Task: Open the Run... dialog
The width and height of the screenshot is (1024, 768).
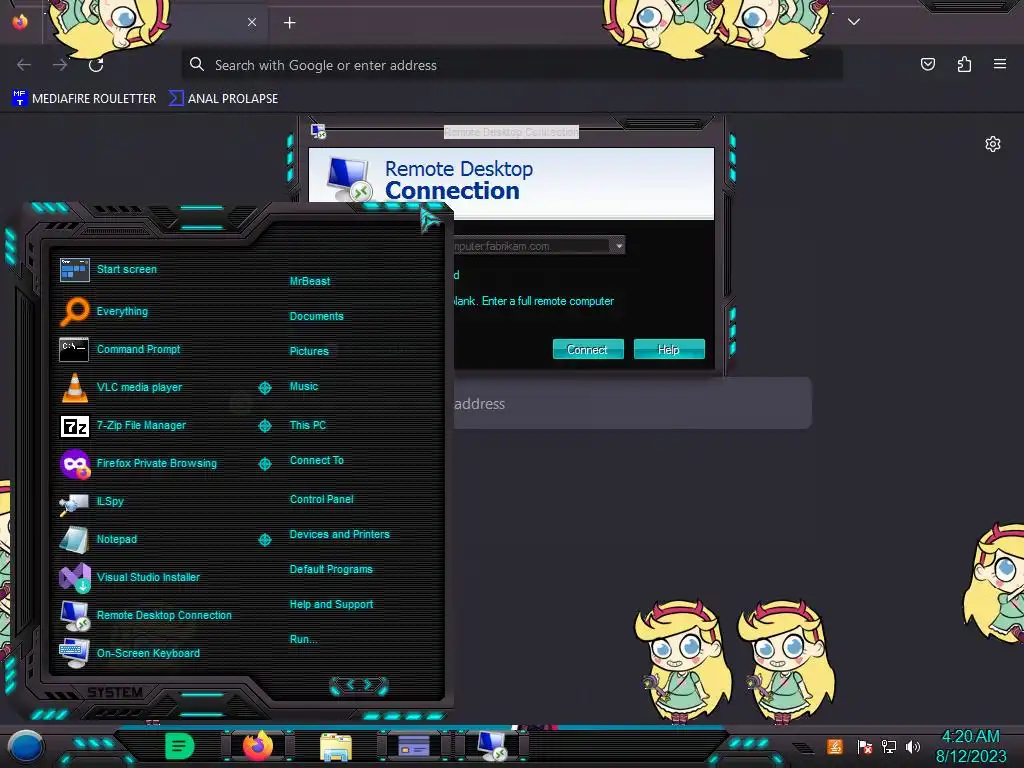Action: [303, 639]
